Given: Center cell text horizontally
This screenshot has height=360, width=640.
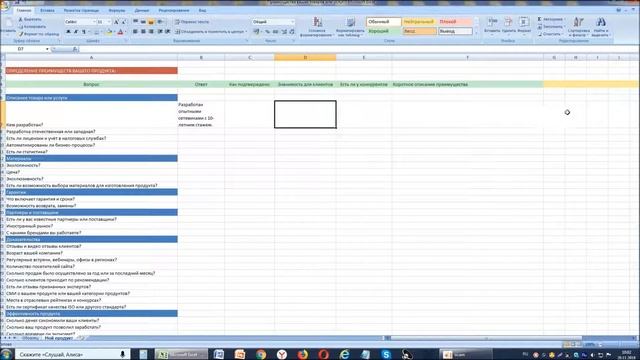Looking at the screenshot, I should coord(143,31).
